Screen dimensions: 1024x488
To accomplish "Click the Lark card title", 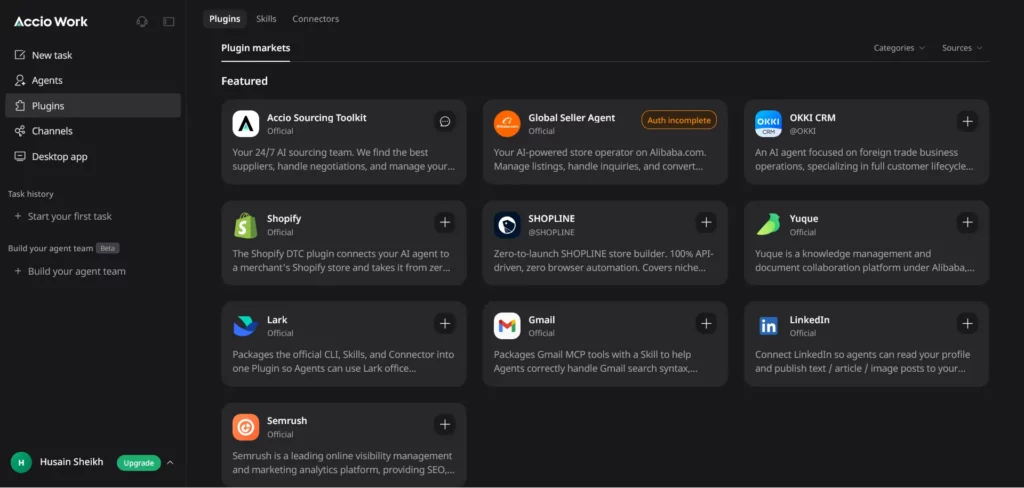I will coord(277,320).
